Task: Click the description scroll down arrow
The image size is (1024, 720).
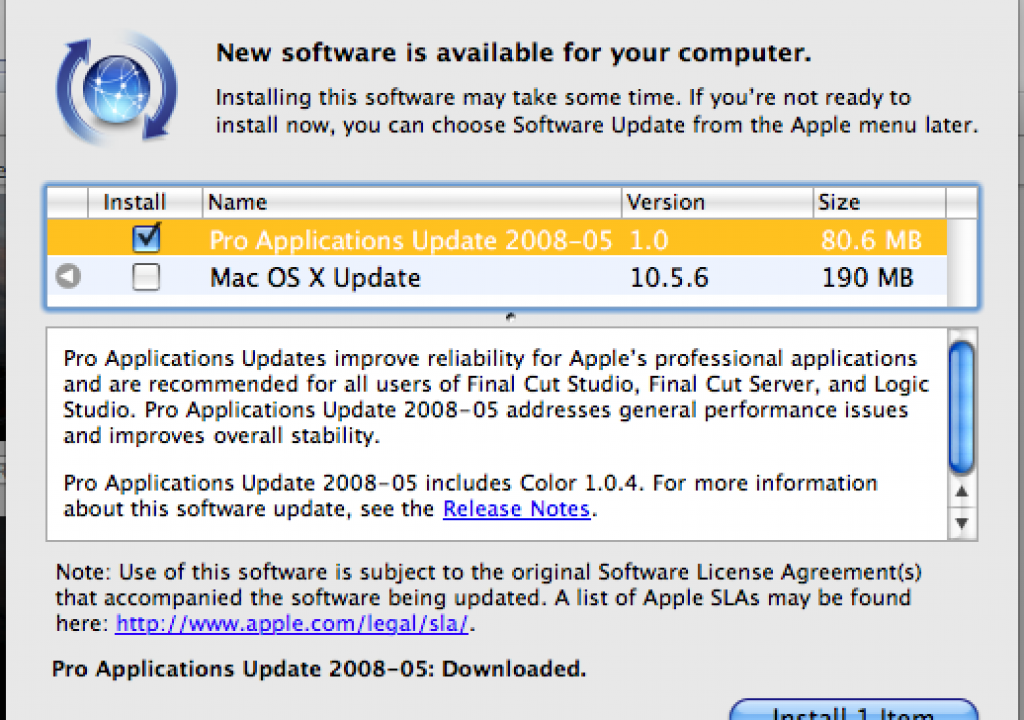Action: pos(962,523)
